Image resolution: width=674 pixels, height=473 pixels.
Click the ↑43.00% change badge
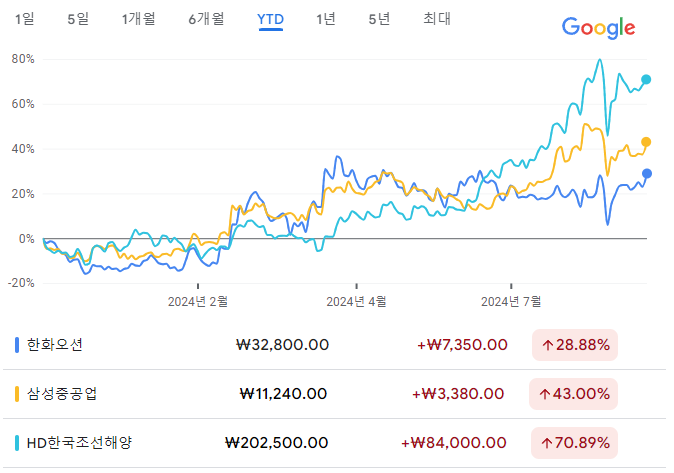[573, 394]
